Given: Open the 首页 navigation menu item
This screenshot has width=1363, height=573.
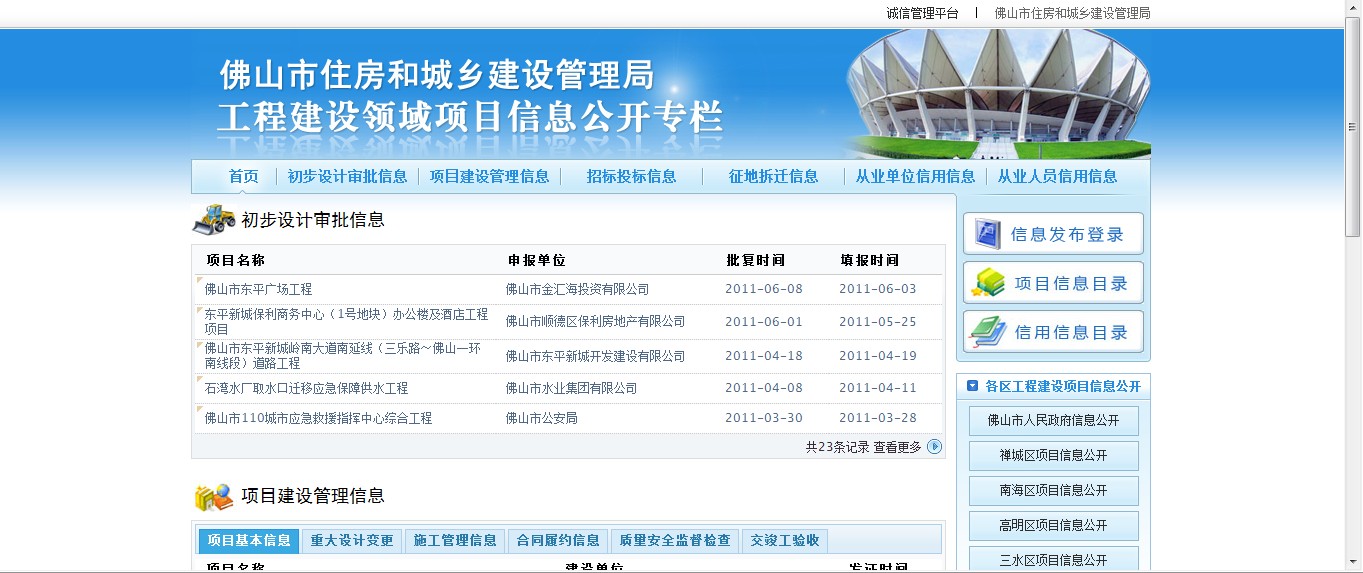Looking at the screenshot, I should pyautogui.click(x=243, y=177).
